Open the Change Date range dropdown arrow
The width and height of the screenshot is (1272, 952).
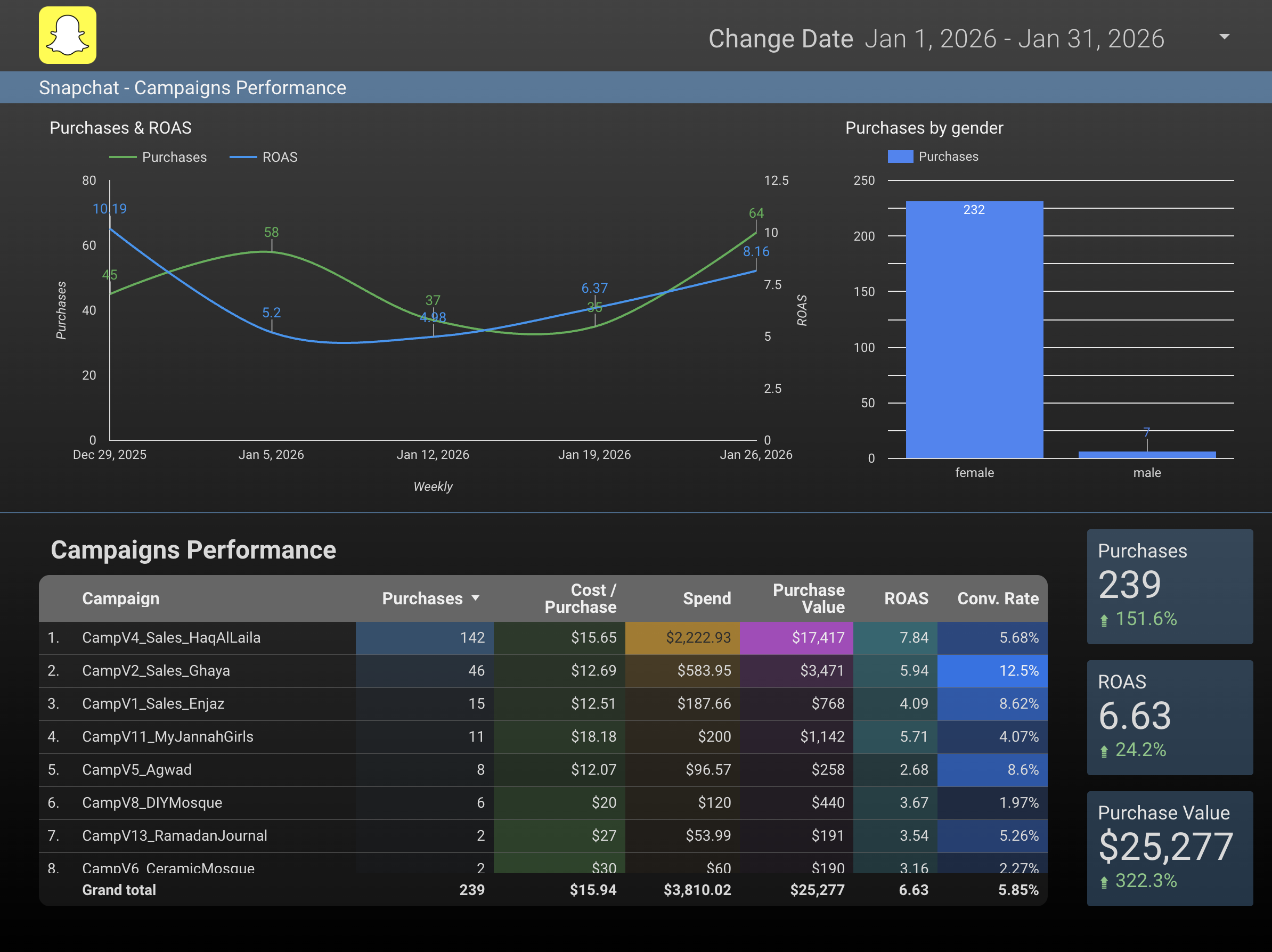(1224, 37)
